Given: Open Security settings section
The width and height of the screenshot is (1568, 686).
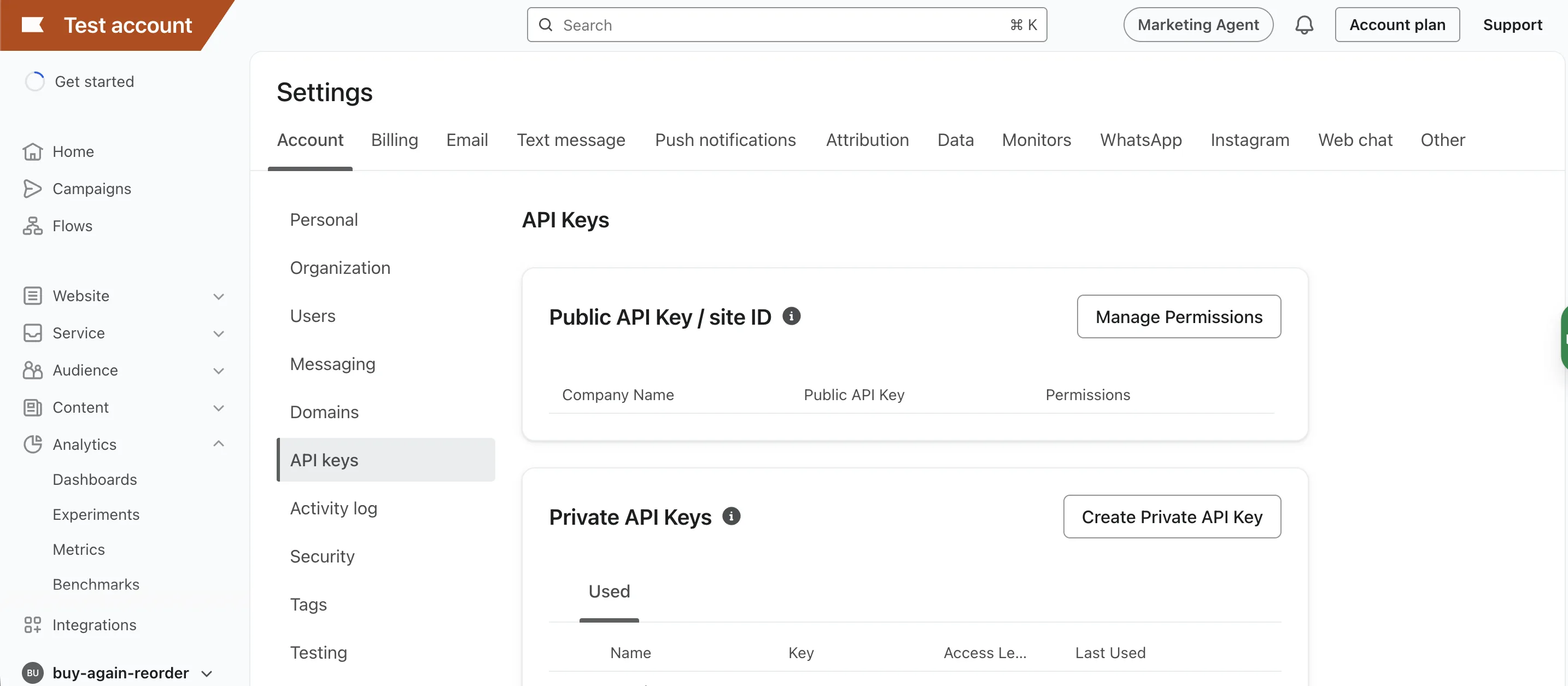Looking at the screenshot, I should 322,556.
